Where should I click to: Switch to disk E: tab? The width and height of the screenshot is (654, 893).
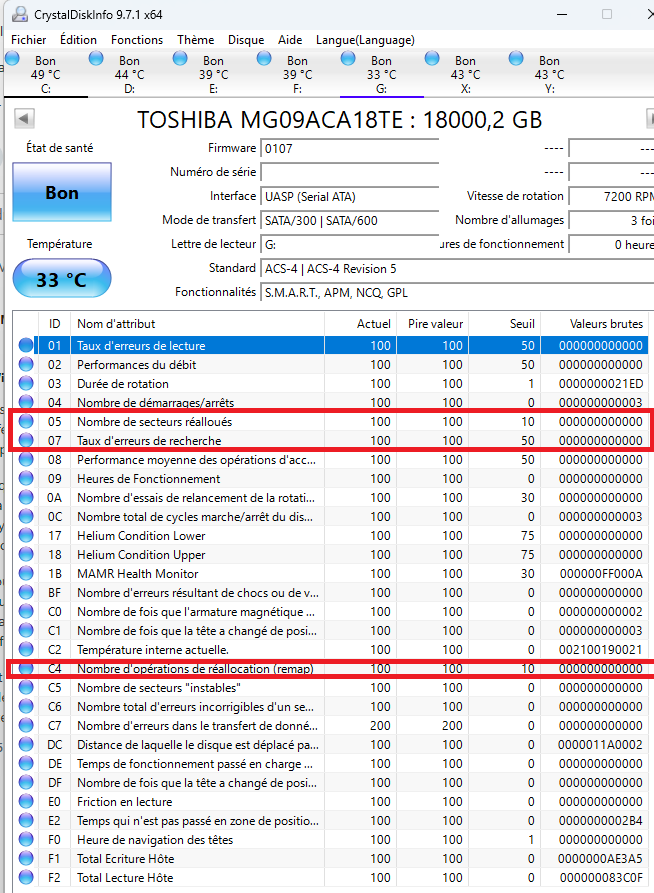[213, 74]
